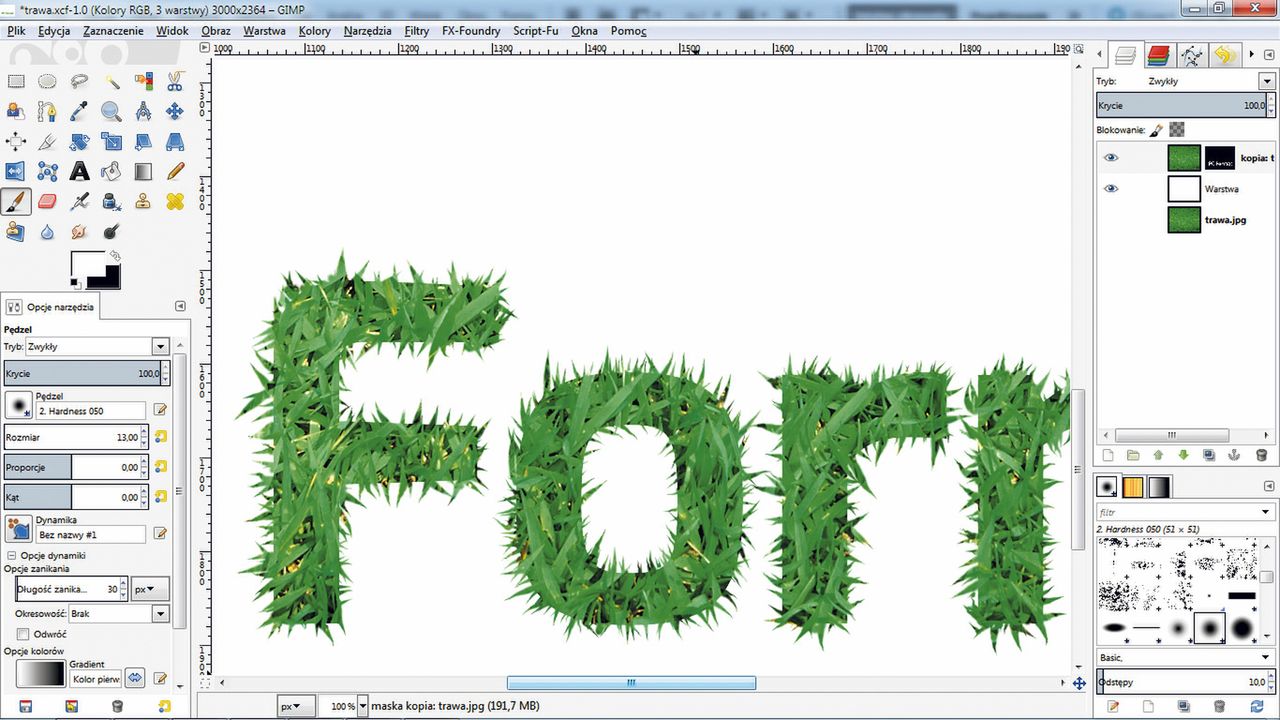1280x720 pixels.
Task: Enable the Odwróć checkbox
Action: (23, 634)
